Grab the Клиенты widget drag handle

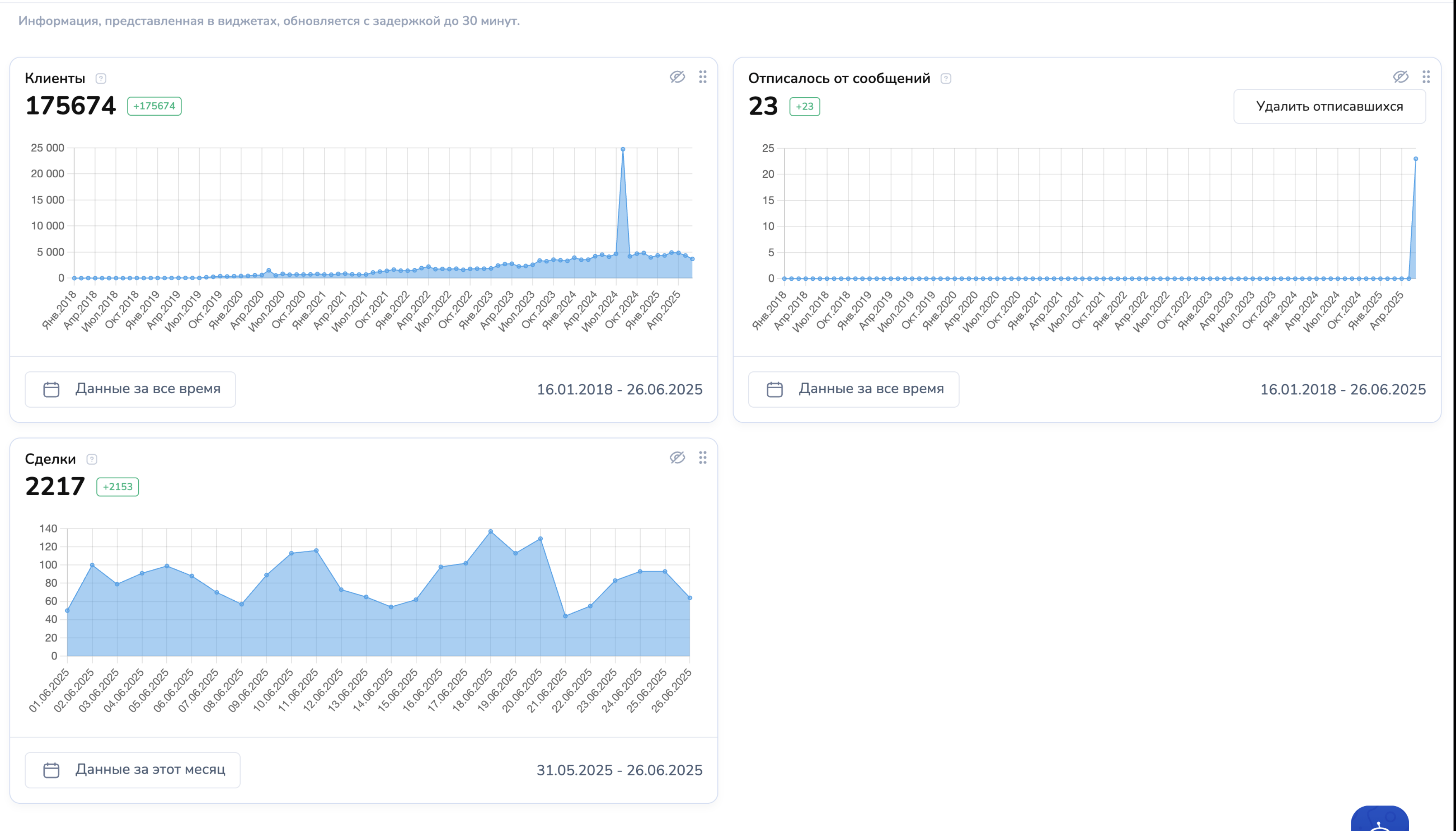(x=703, y=76)
